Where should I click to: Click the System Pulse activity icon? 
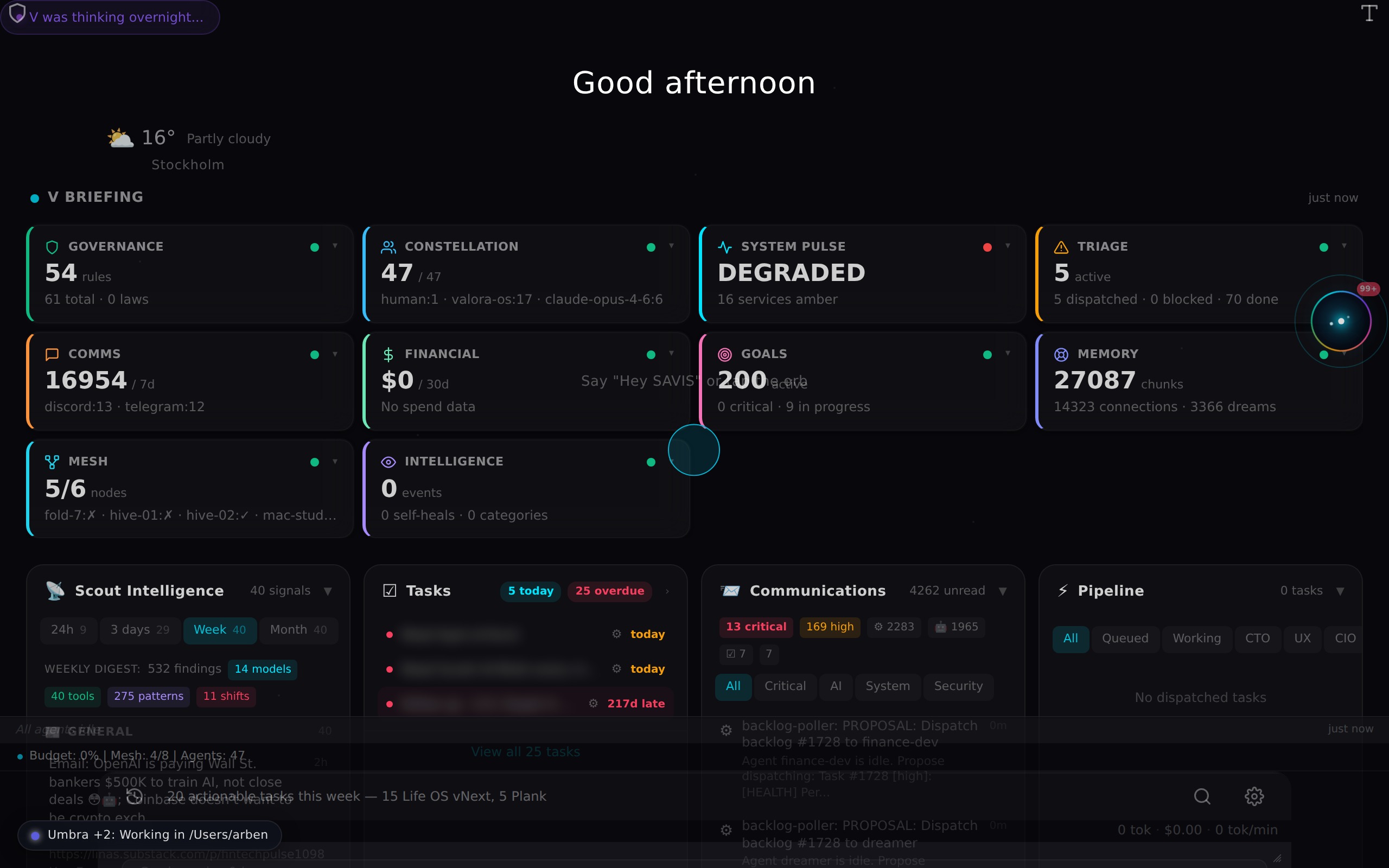[x=725, y=247]
